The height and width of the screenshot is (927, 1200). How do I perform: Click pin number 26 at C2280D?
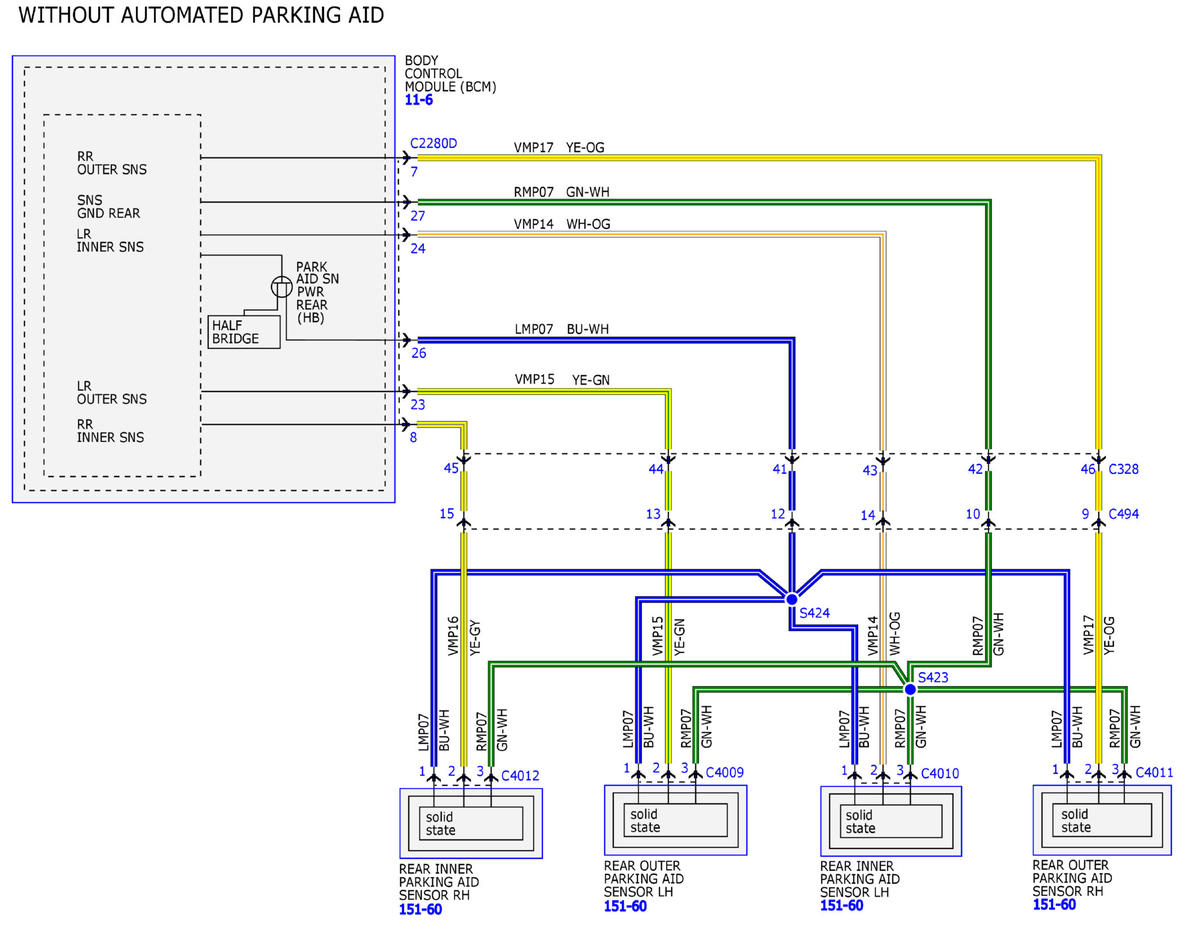click(x=417, y=353)
